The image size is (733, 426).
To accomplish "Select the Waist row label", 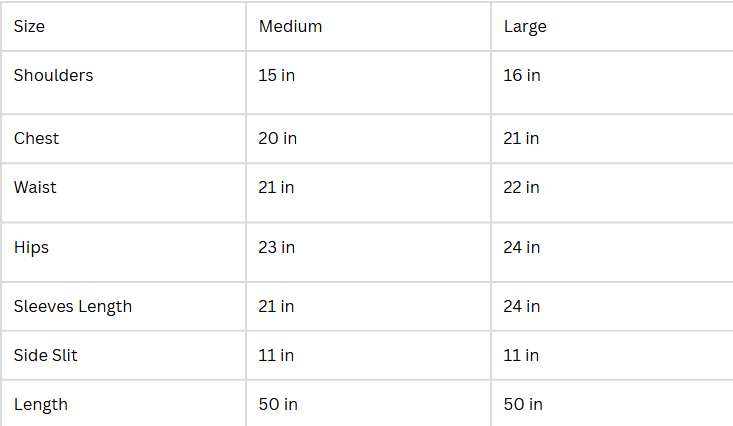I will point(35,187).
